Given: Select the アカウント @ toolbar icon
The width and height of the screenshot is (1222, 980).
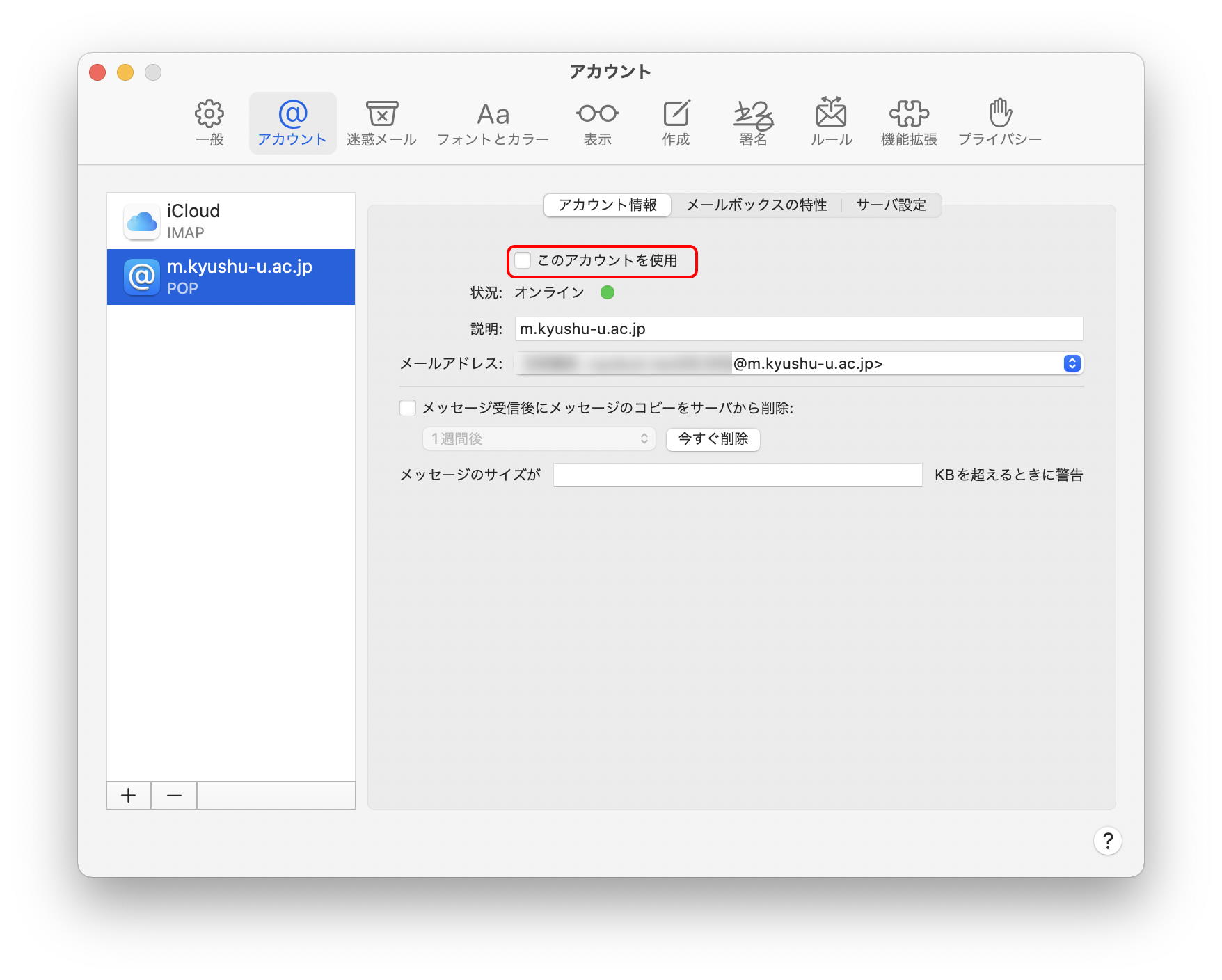Looking at the screenshot, I should point(292,122).
